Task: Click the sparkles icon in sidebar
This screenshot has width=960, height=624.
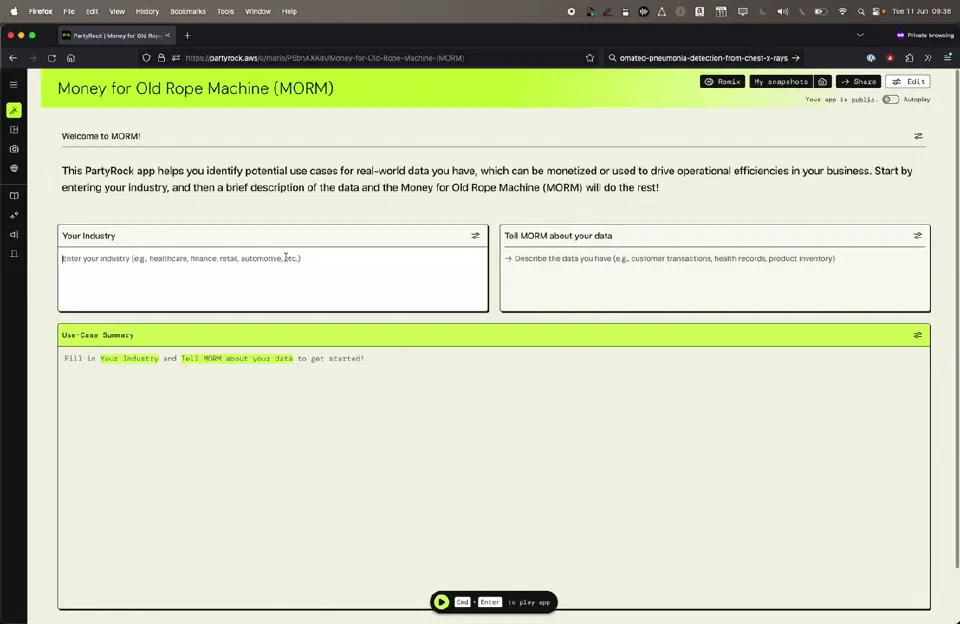Action: coord(13,215)
